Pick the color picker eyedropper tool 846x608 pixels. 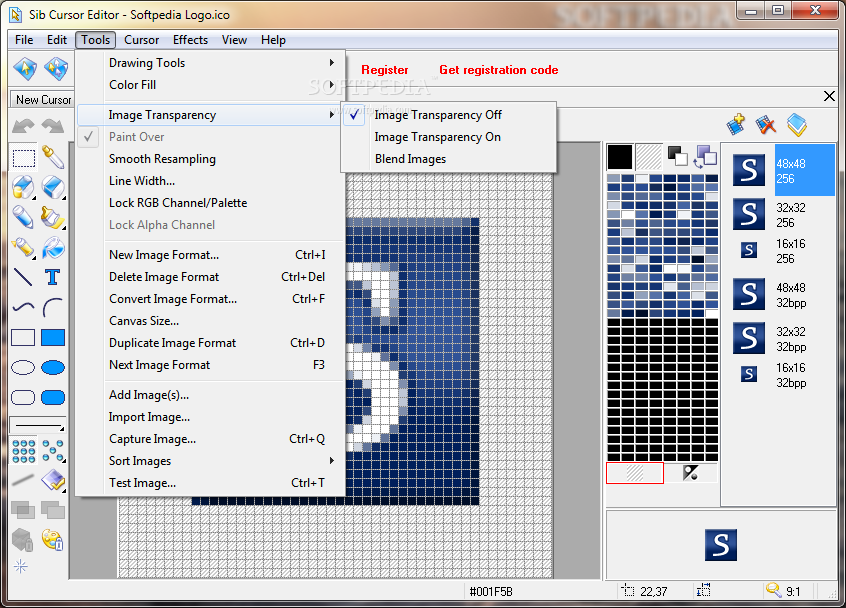(53, 157)
